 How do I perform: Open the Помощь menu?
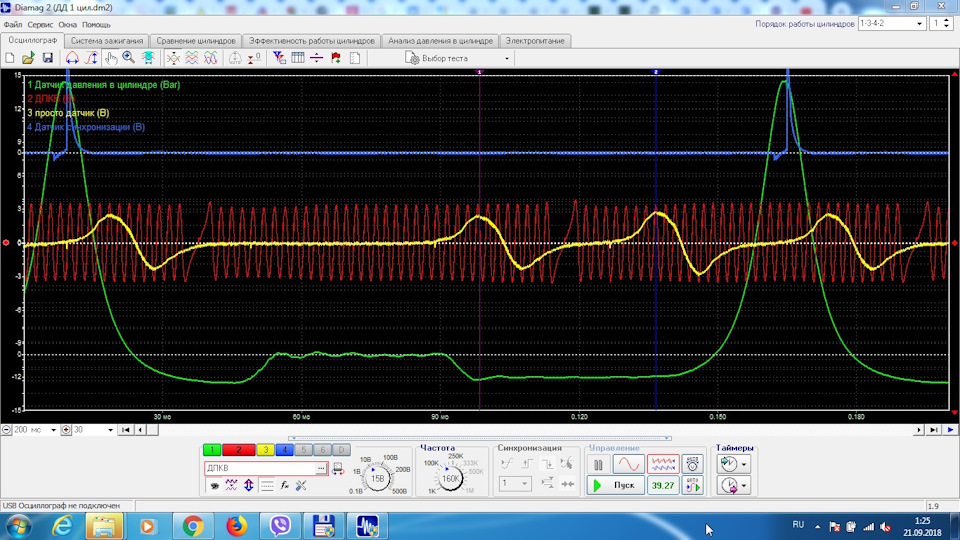[x=96, y=24]
